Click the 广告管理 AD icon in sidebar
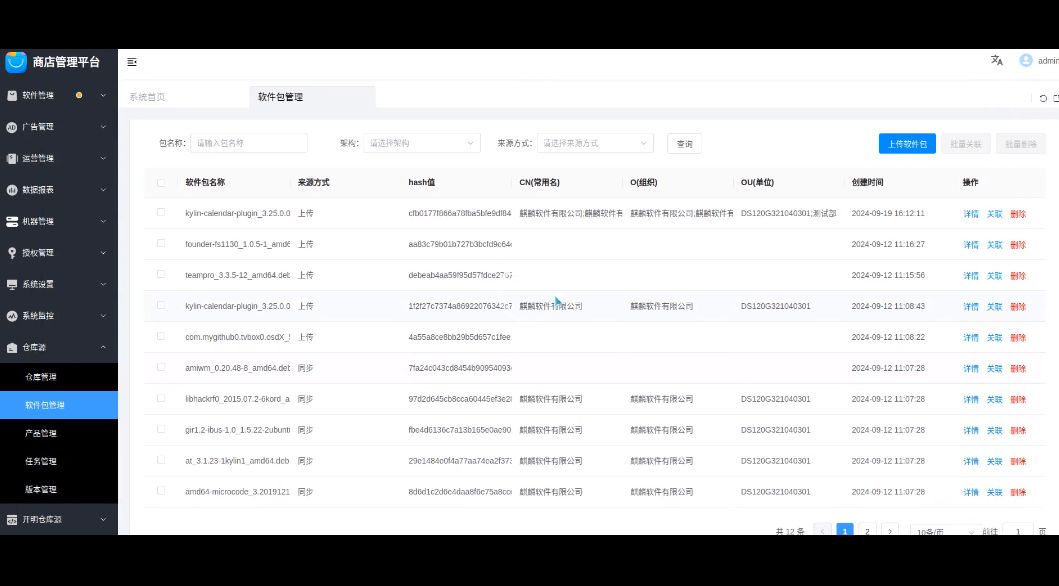 pyautogui.click(x=12, y=127)
